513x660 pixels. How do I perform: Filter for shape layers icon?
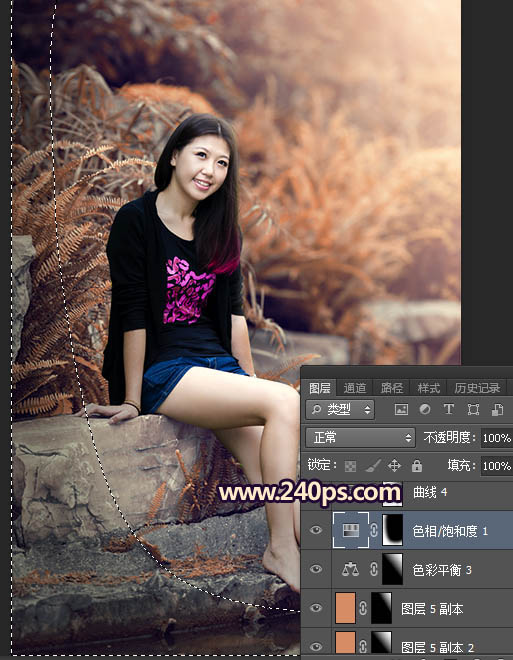point(473,410)
